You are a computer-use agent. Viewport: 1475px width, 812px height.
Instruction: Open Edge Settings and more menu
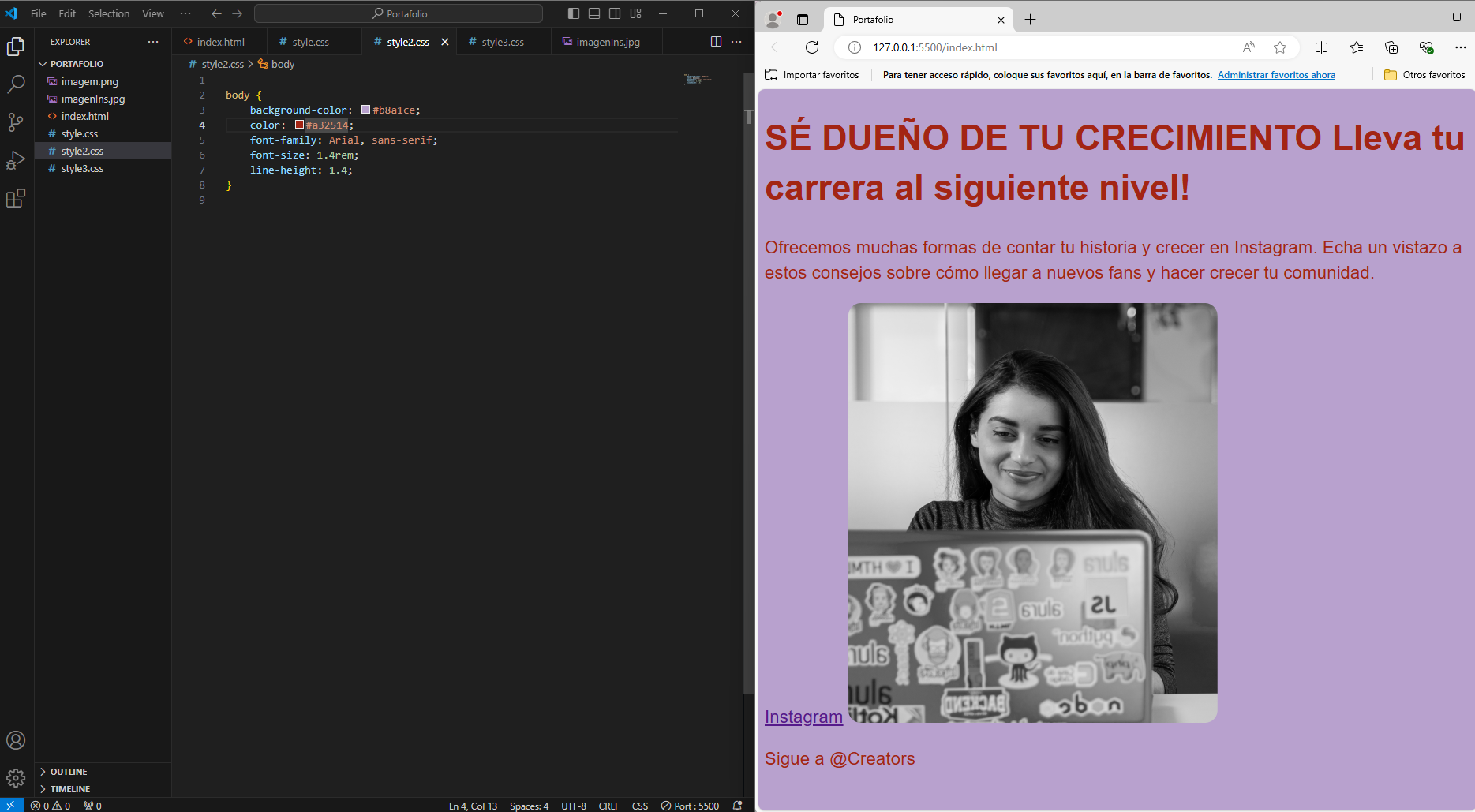click(x=1461, y=47)
